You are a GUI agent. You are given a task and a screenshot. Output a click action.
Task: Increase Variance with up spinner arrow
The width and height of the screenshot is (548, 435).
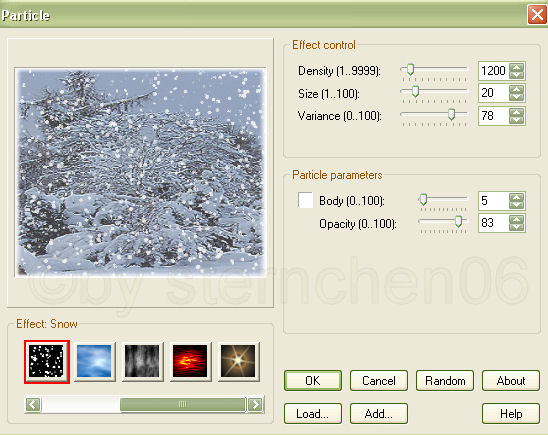point(517,112)
